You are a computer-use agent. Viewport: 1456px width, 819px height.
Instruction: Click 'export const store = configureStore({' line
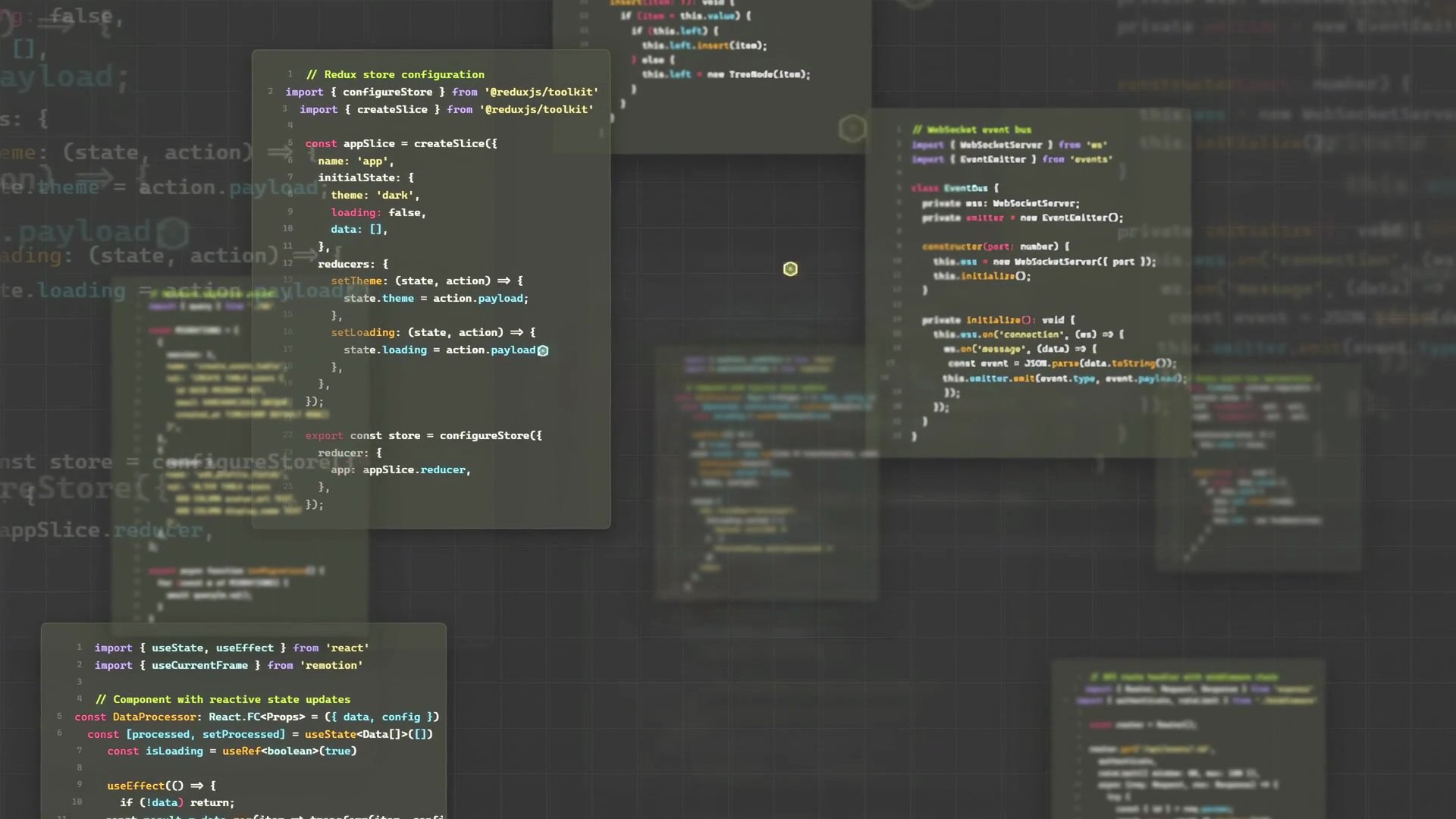[424, 435]
